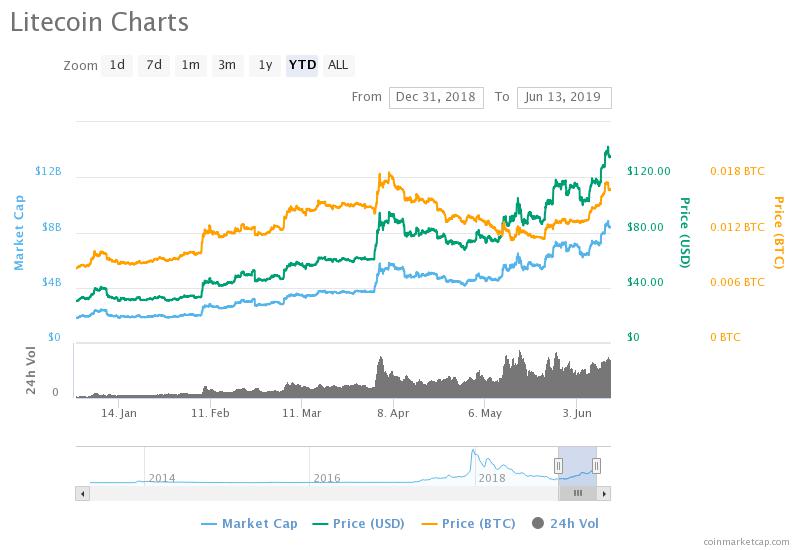The image size is (800, 550).
Task: Toggle the 24h Vol series in legend
Action: [x=565, y=523]
